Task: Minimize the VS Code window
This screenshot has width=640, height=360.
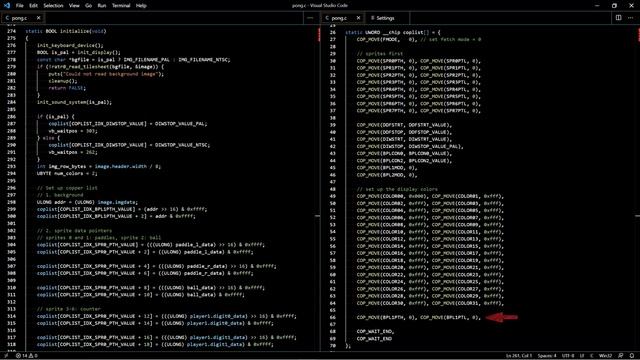Action: [x=597, y=6]
